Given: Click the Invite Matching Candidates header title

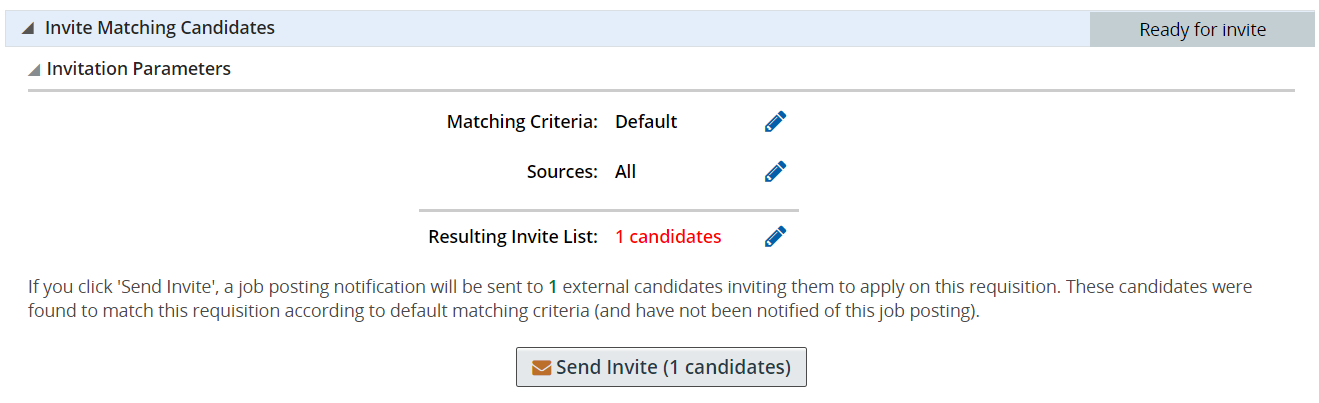Looking at the screenshot, I should [x=160, y=28].
